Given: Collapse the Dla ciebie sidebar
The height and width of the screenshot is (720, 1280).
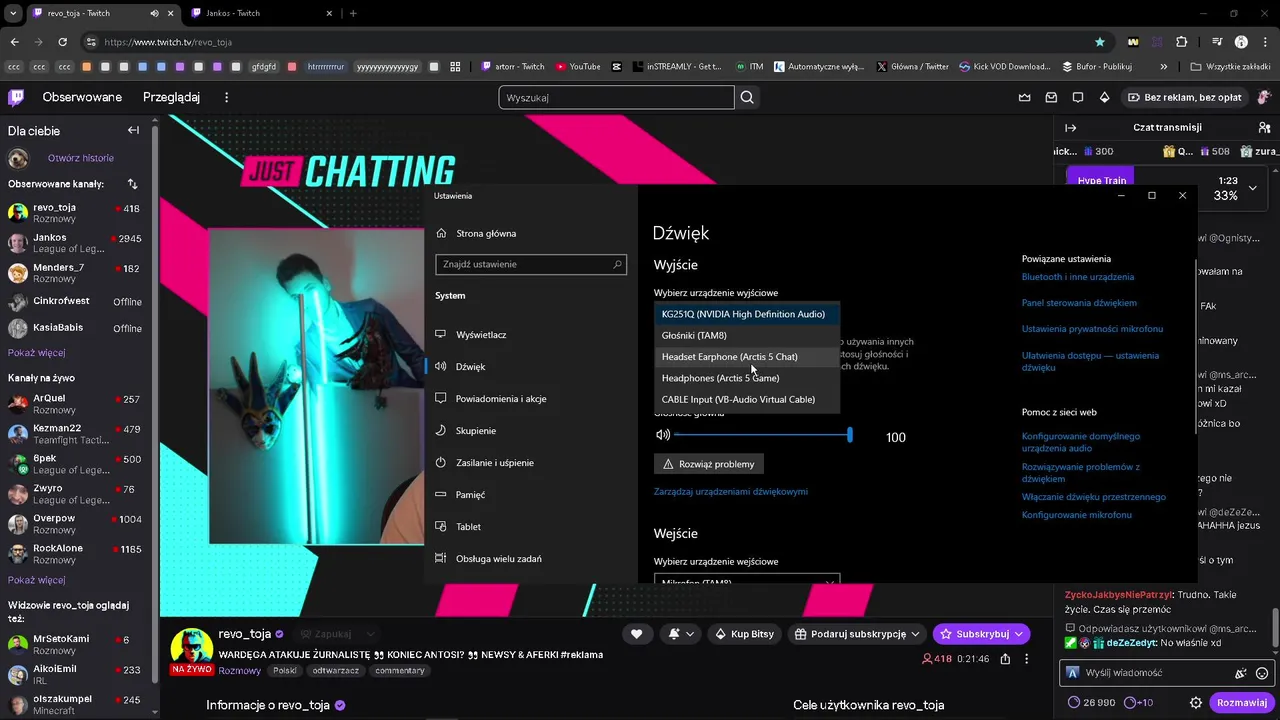Looking at the screenshot, I should click(x=133, y=130).
